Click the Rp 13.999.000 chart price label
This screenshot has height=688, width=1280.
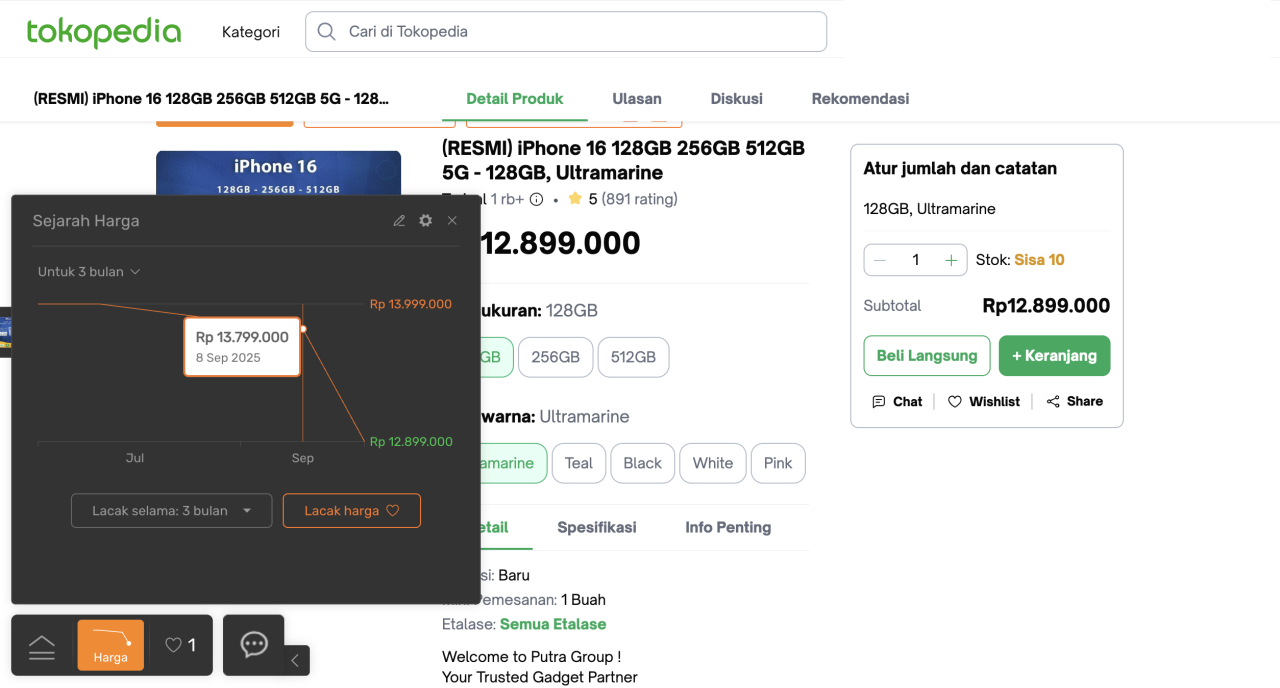point(411,304)
